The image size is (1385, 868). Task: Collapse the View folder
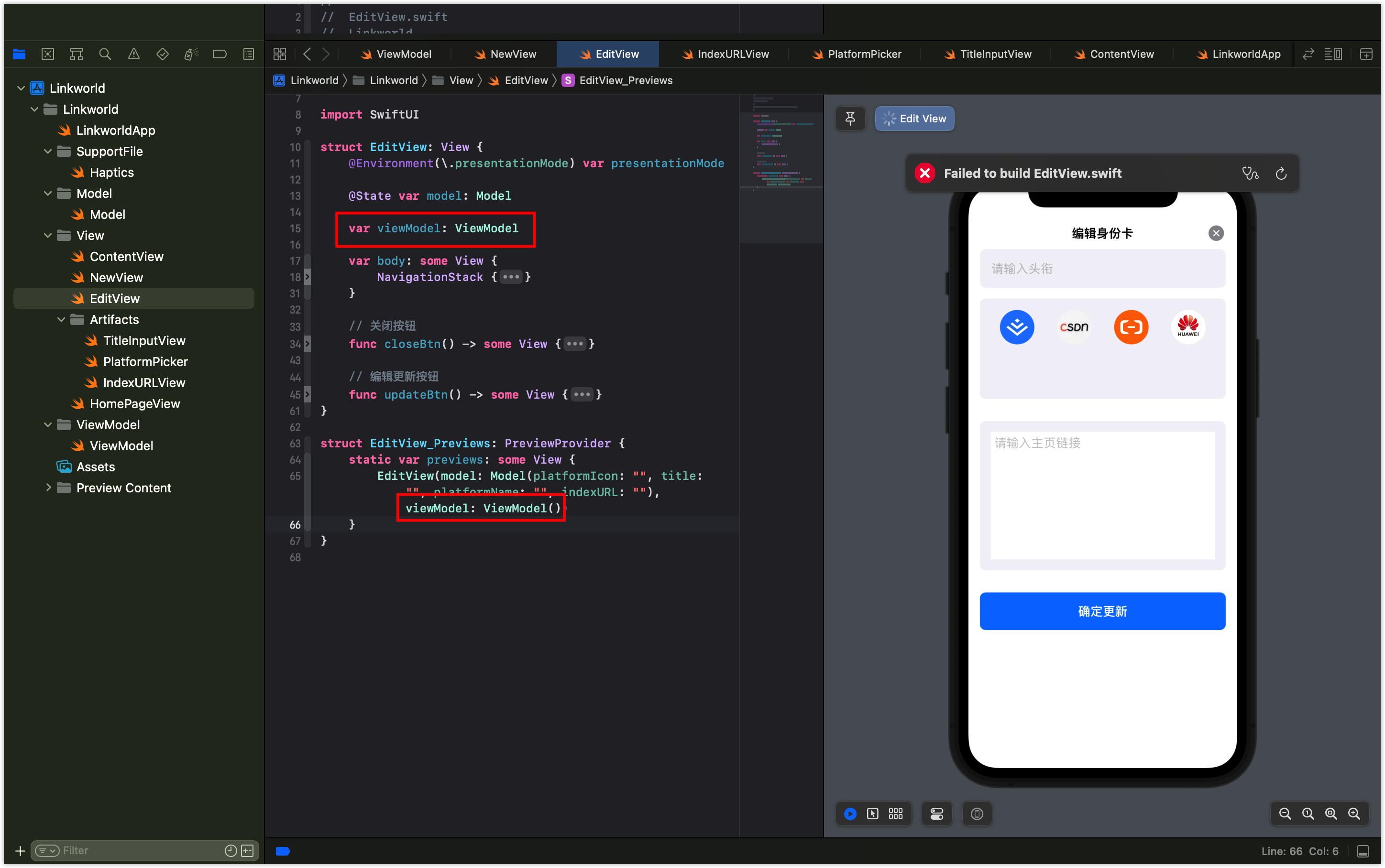(x=48, y=235)
